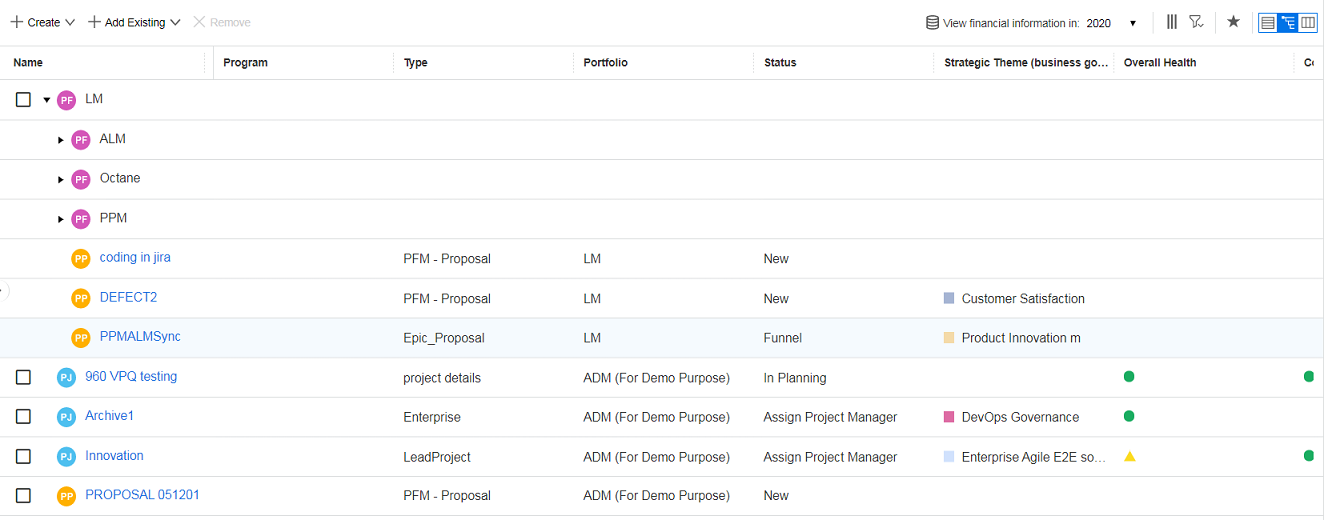Collapse the LM portfolio tree
The height and width of the screenshot is (520, 1324).
click(x=47, y=100)
